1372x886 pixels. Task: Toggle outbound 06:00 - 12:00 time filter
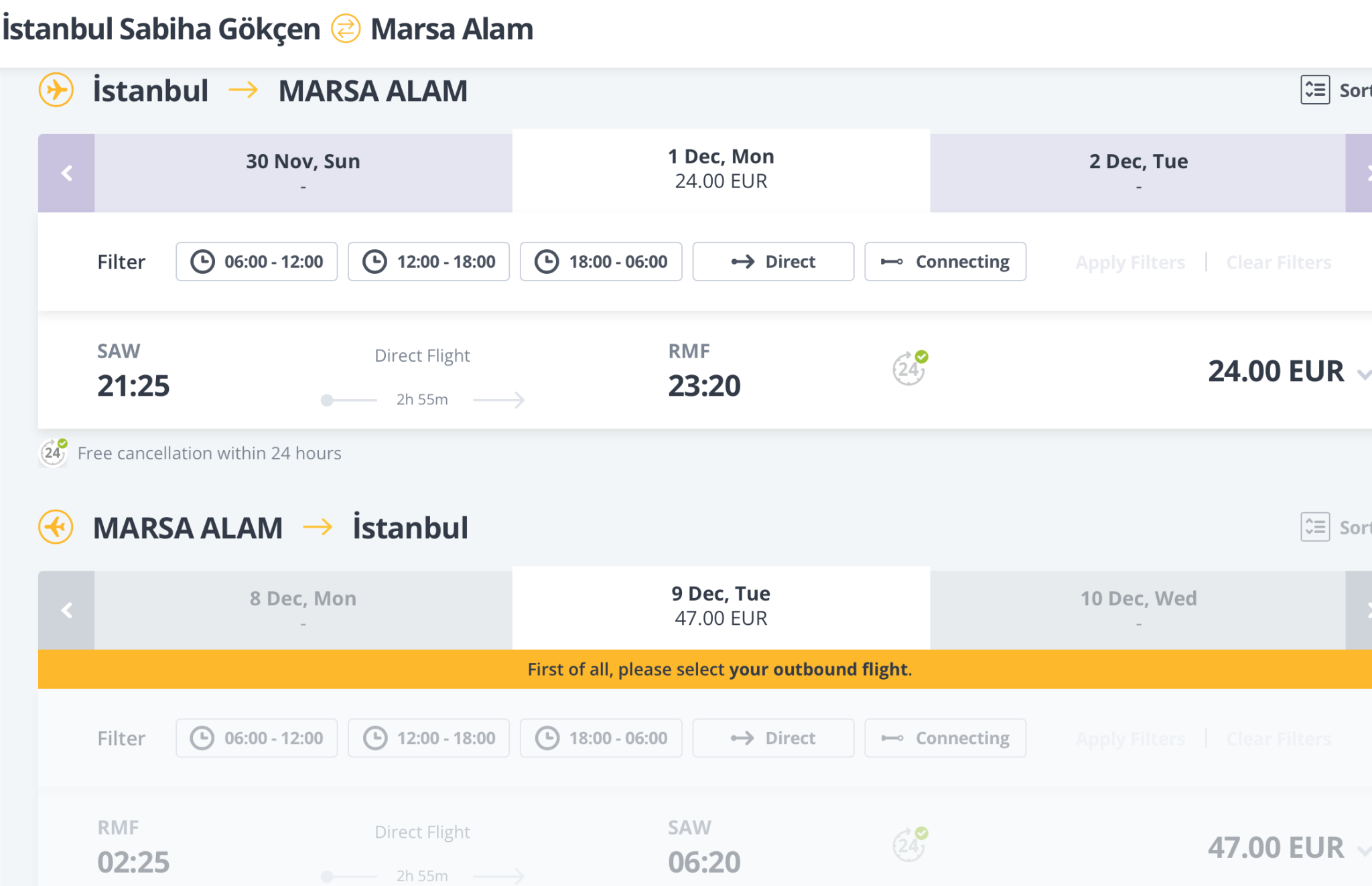[257, 262]
